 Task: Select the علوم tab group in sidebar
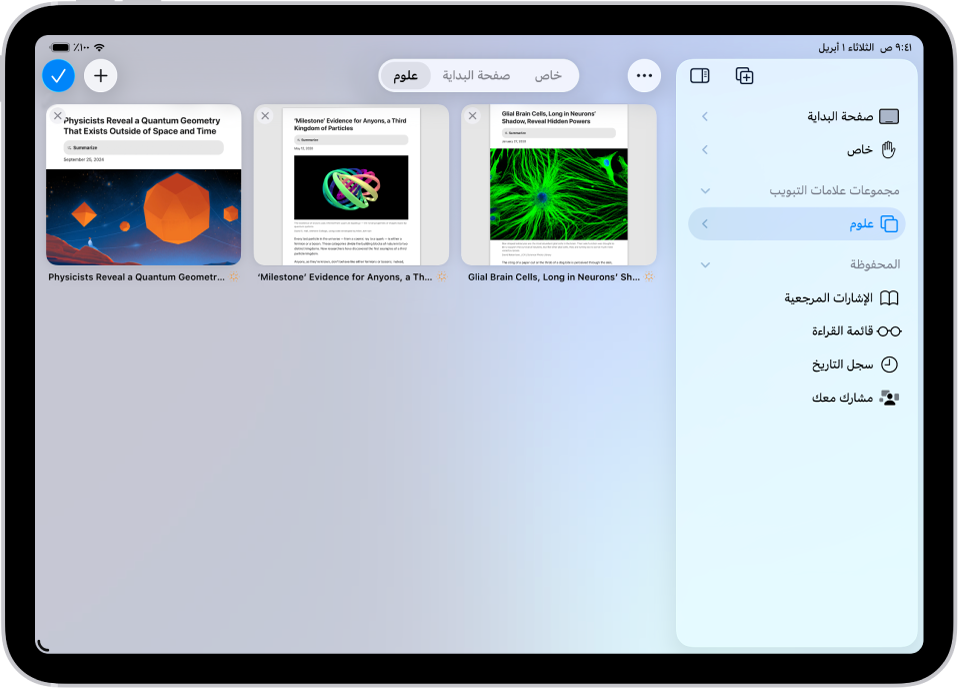point(797,224)
